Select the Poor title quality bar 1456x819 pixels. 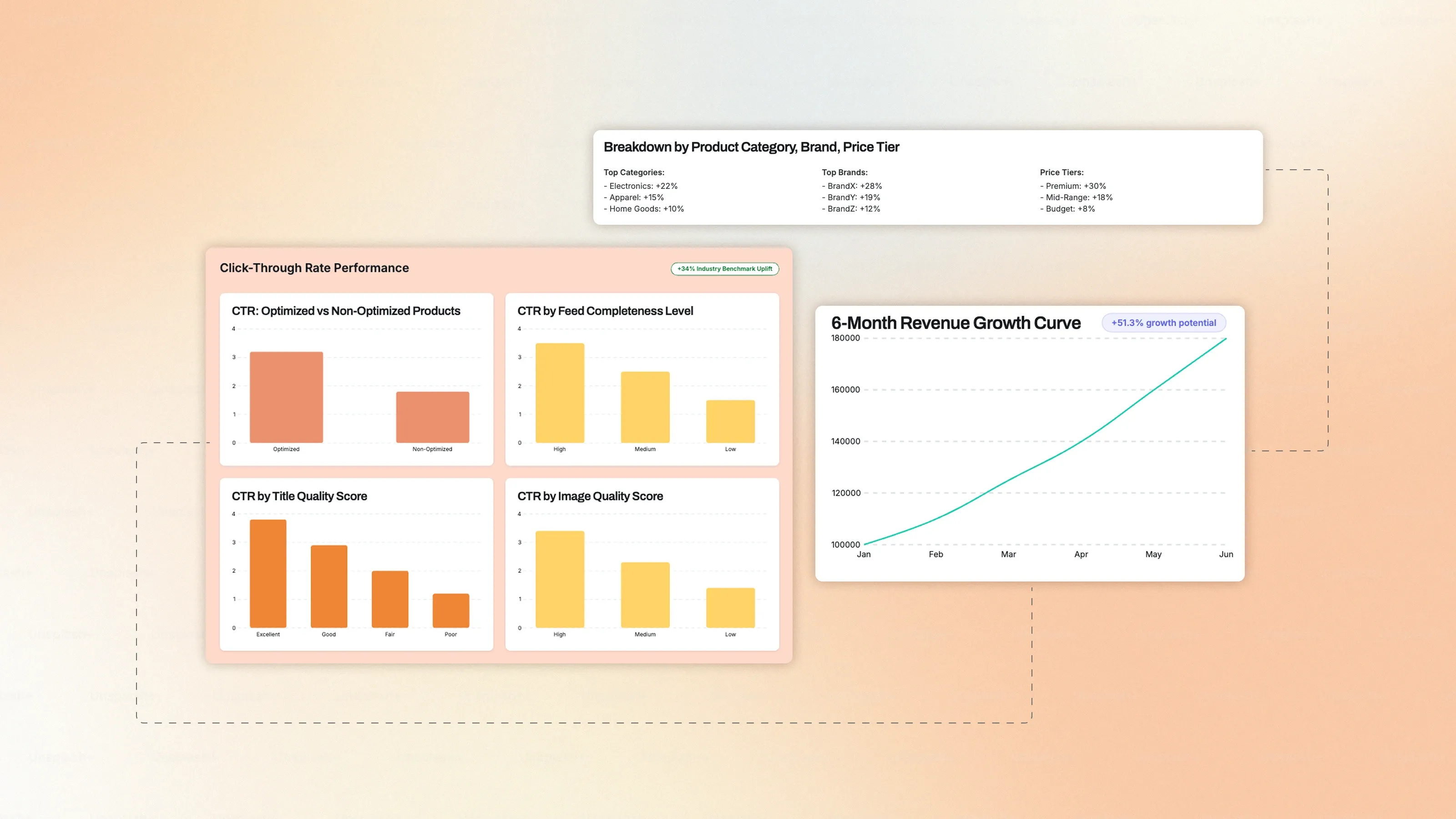tap(450, 611)
